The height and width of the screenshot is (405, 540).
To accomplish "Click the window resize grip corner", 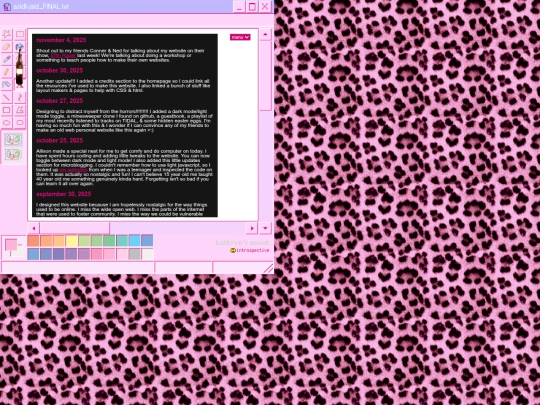I will click(268, 268).
